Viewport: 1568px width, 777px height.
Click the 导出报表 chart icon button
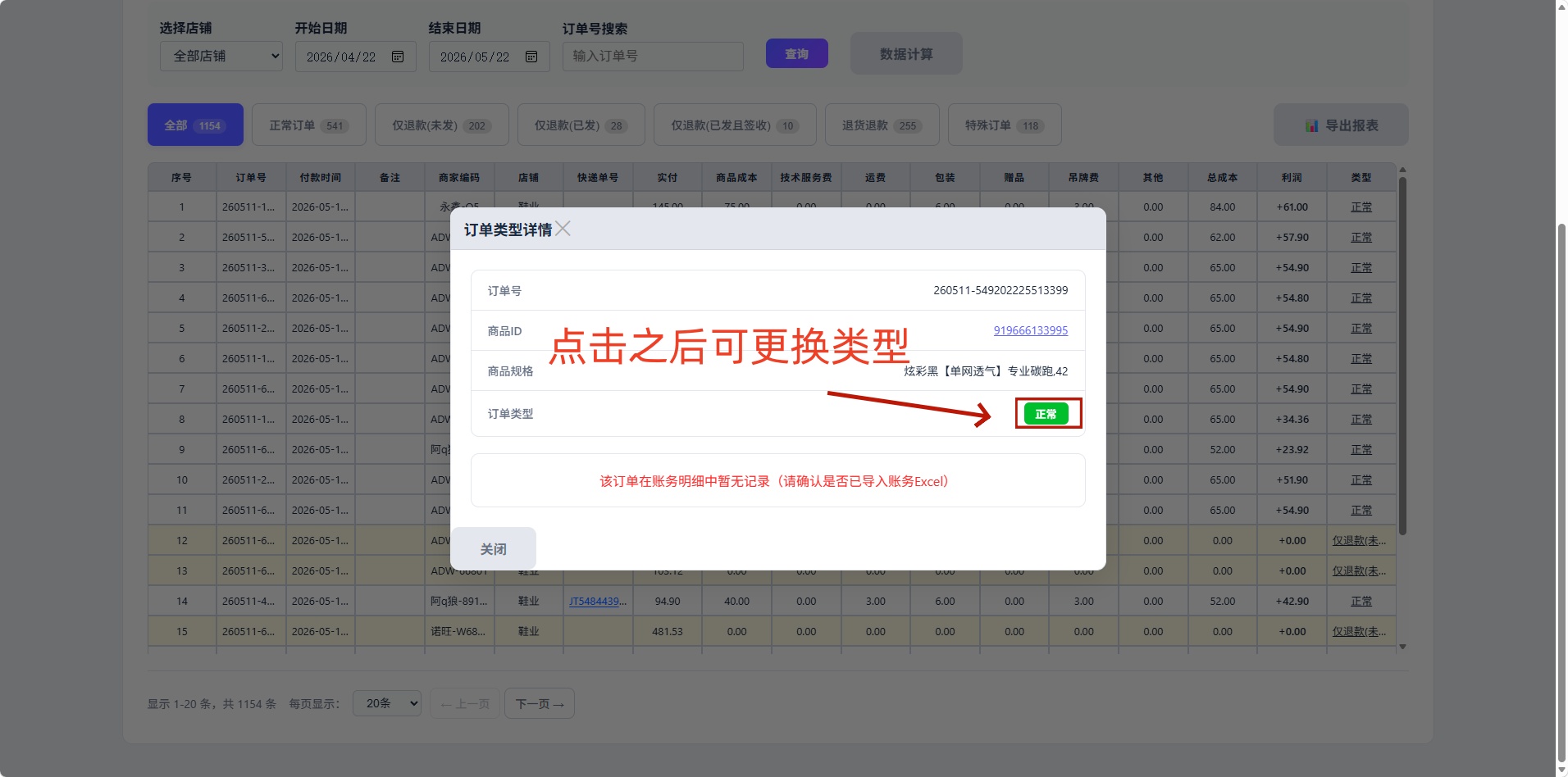1341,125
